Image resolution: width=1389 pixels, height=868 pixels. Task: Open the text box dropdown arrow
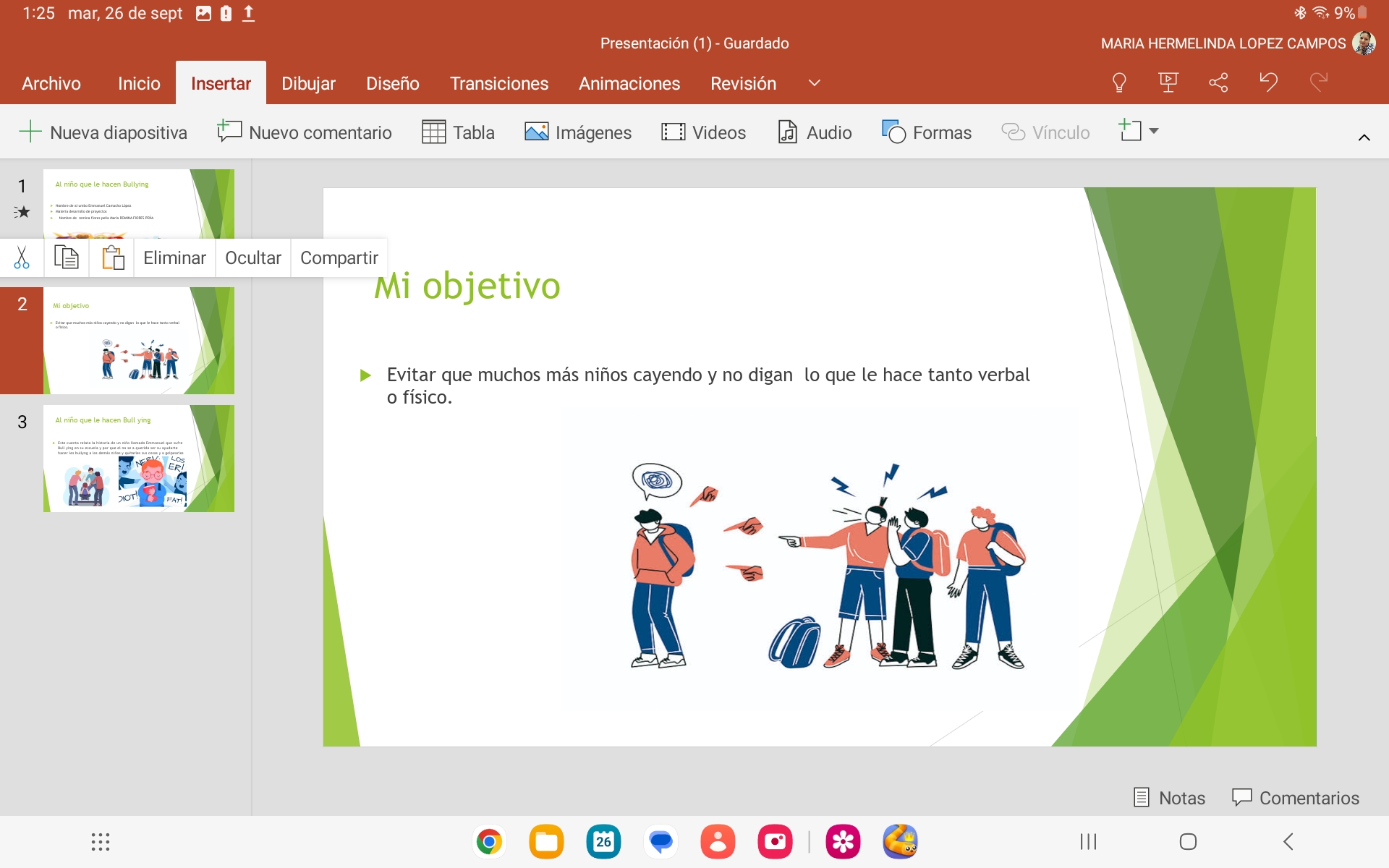tap(1154, 131)
